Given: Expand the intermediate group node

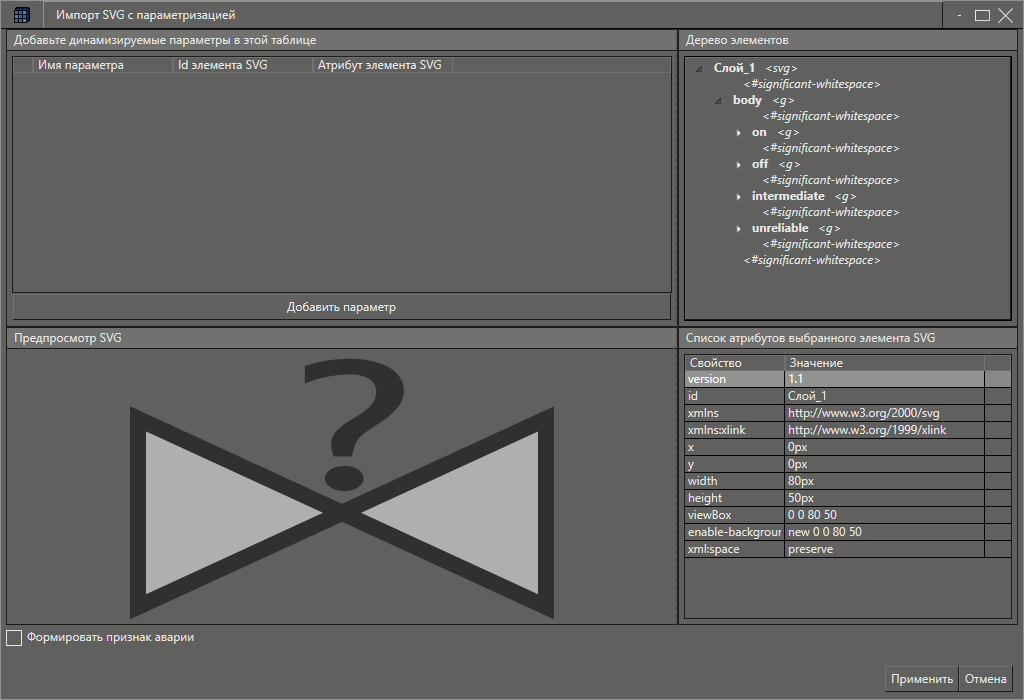Looking at the screenshot, I should (x=738, y=195).
